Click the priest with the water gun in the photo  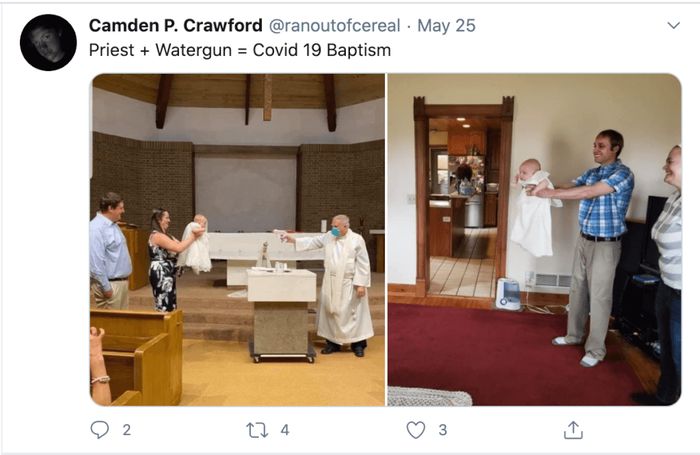click(339, 286)
